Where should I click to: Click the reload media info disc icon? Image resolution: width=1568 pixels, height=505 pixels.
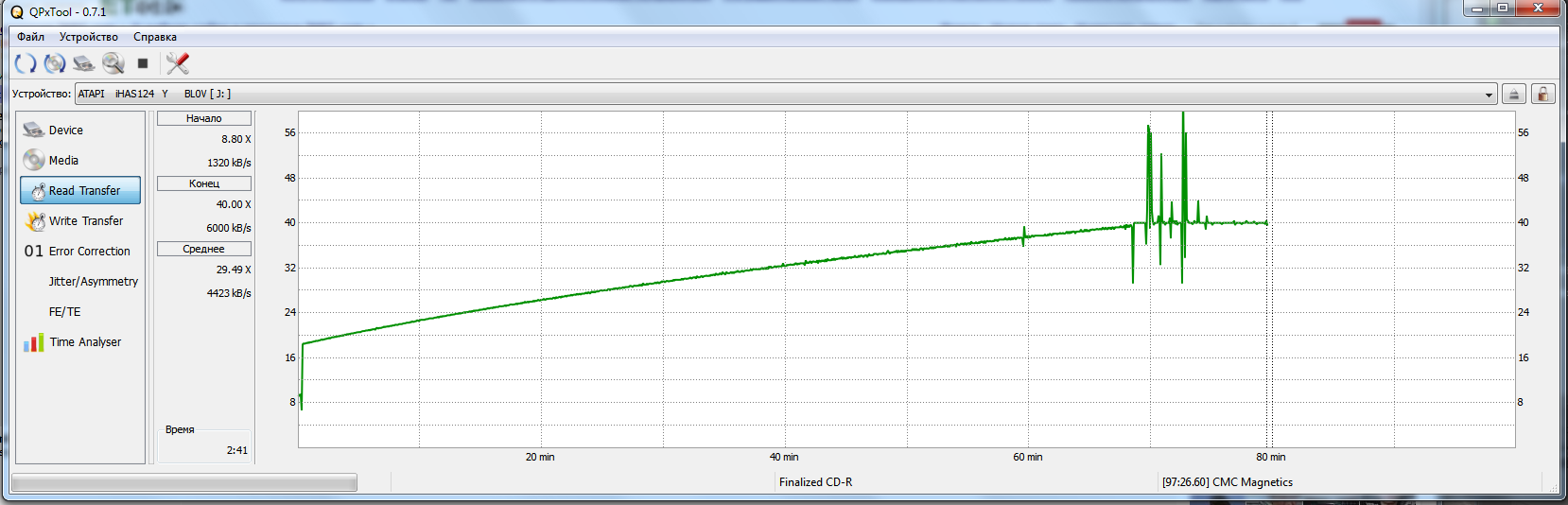(x=55, y=63)
